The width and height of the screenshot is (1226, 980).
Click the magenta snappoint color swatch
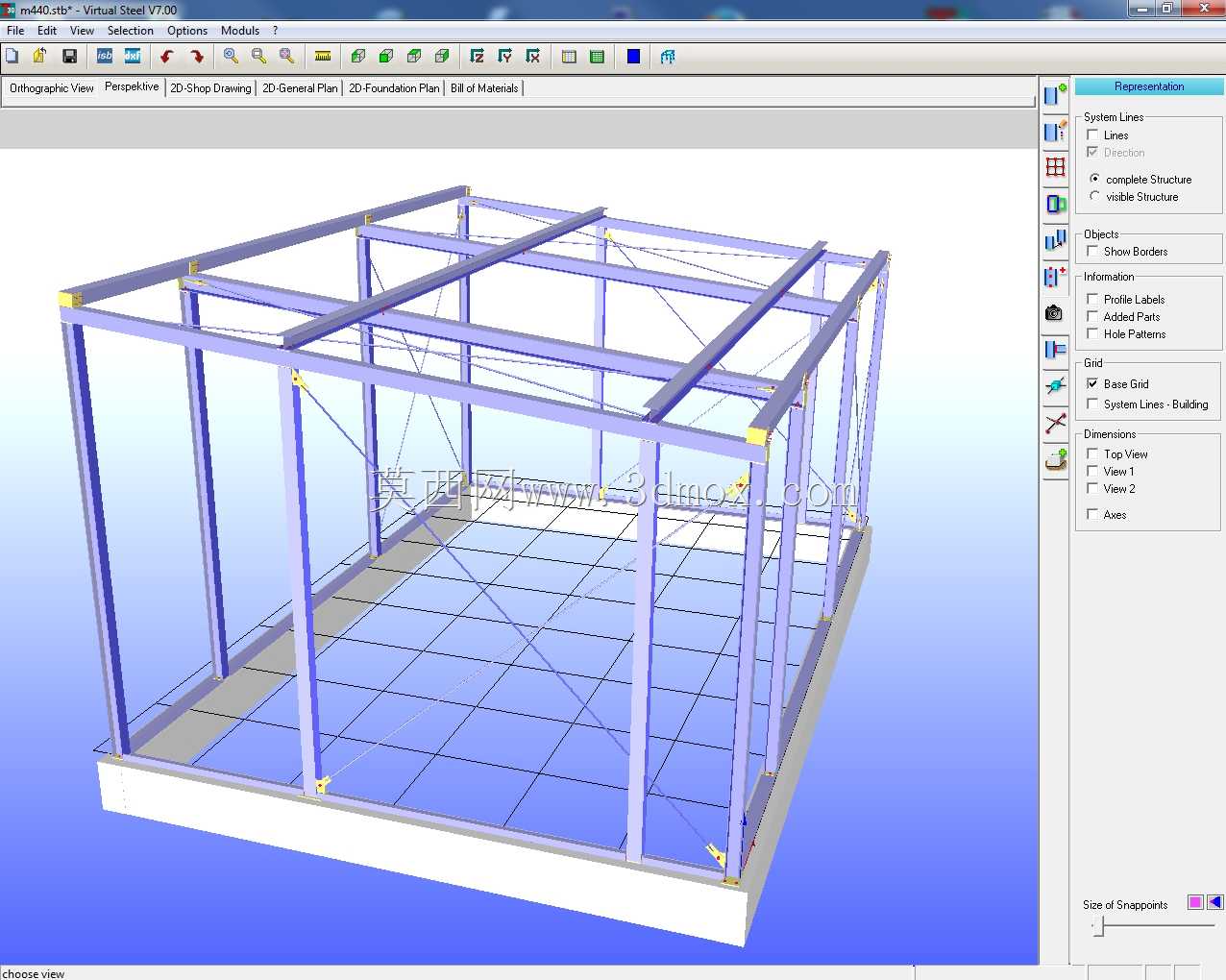(x=1195, y=902)
